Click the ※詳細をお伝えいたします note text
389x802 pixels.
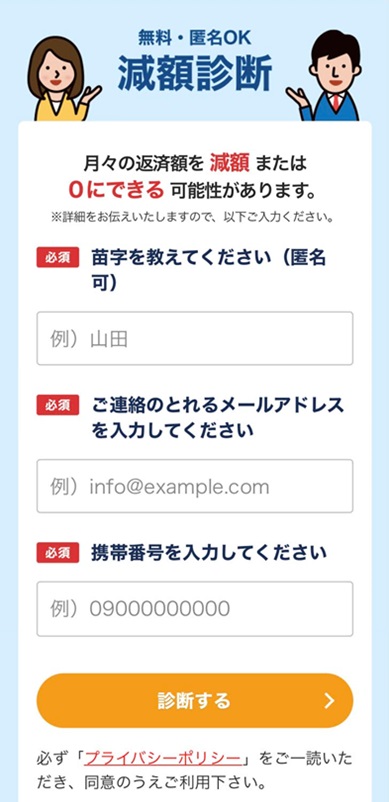(x=193, y=218)
